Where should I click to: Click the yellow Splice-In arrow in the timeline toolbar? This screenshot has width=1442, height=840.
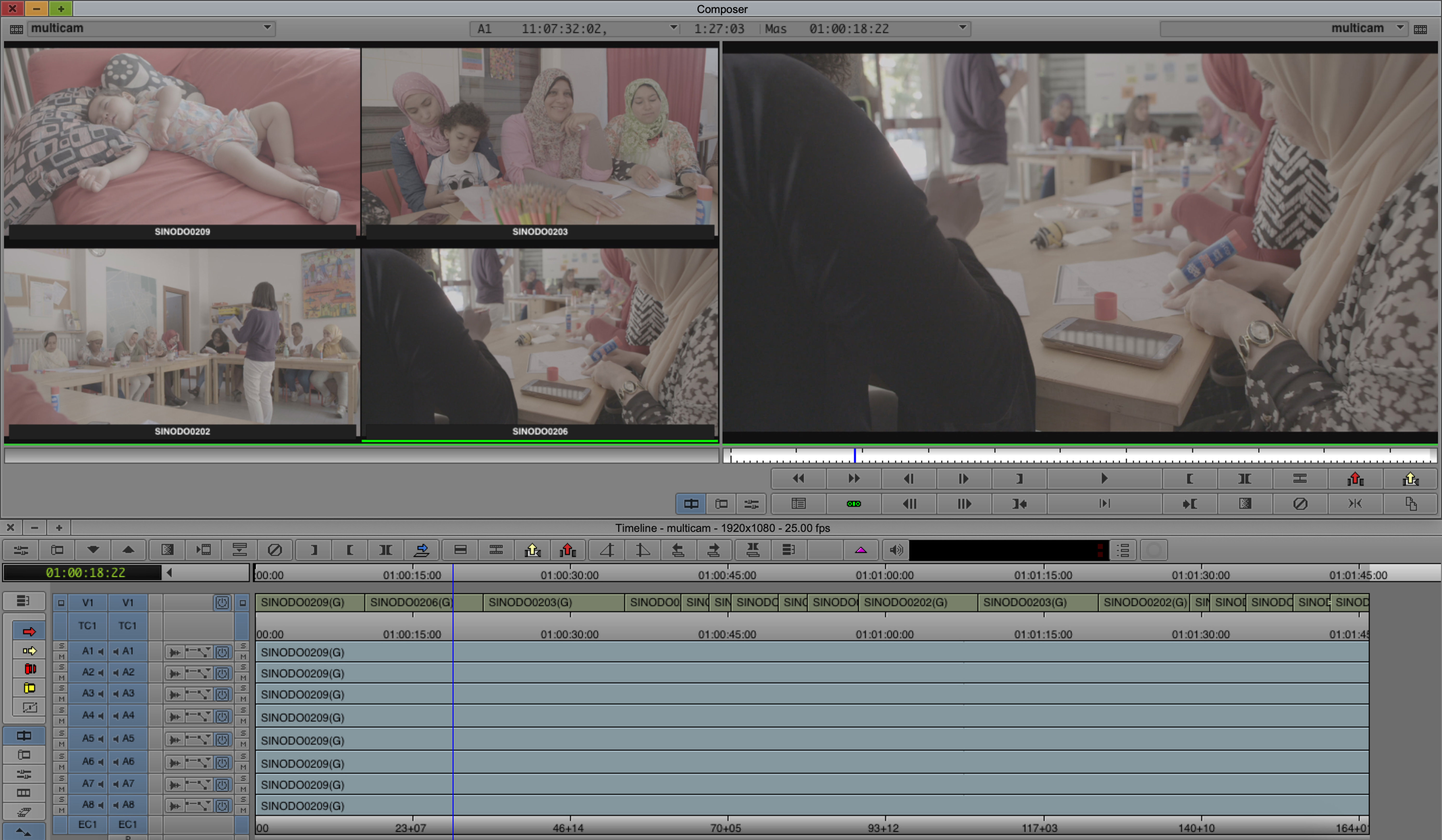pyautogui.click(x=532, y=550)
